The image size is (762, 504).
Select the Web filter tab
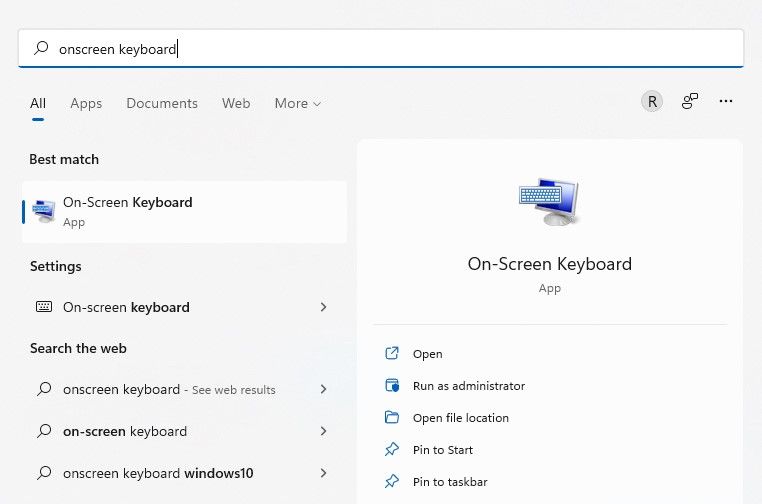(x=236, y=103)
